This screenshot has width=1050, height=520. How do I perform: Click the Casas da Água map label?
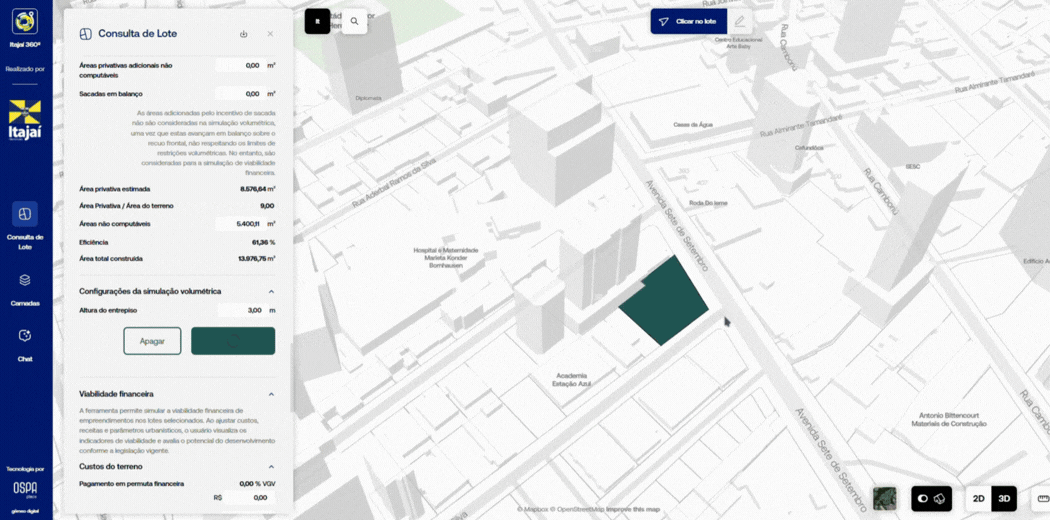(692, 124)
